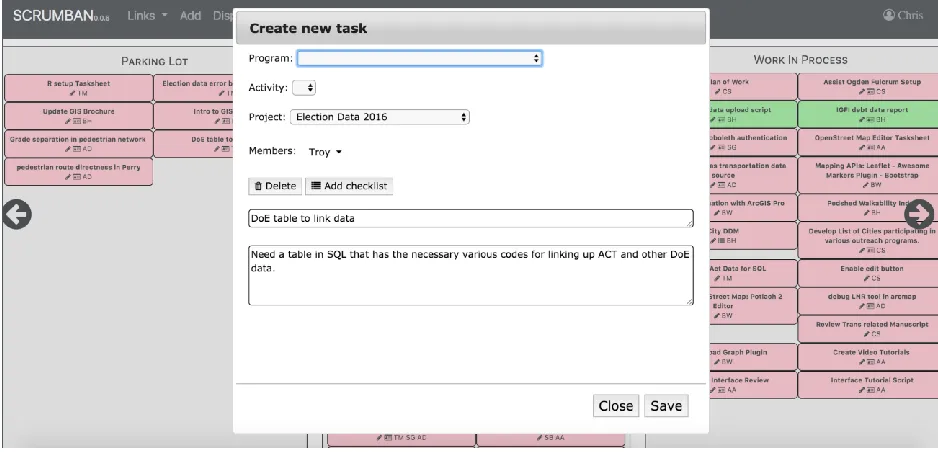Edit pencil on 'Assist Ogden Fulcrum Setup' card
Image resolution: width=938 pixels, height=452 pixels.
[x=861, y=91]
